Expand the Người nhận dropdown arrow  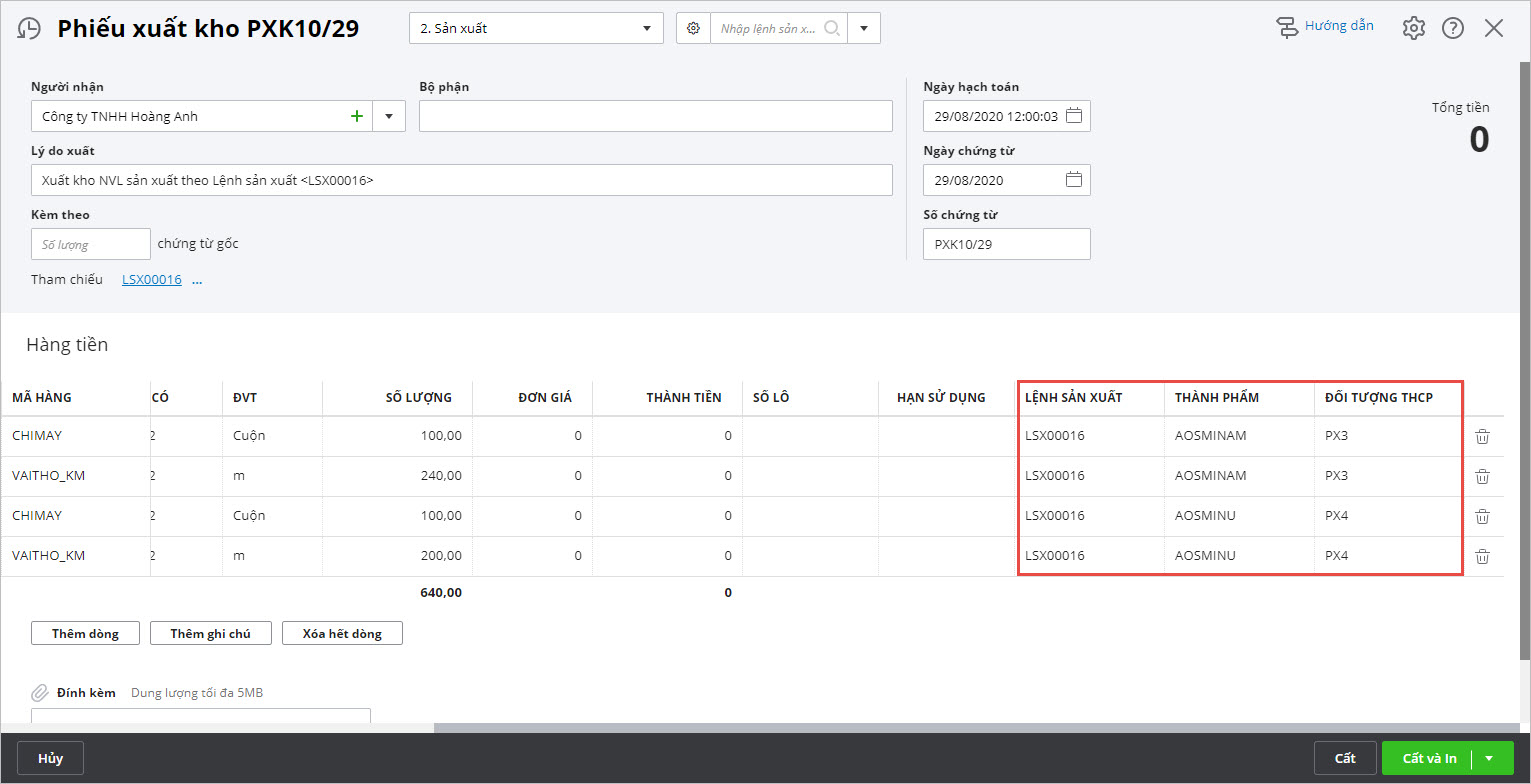(x=389, y=116)
